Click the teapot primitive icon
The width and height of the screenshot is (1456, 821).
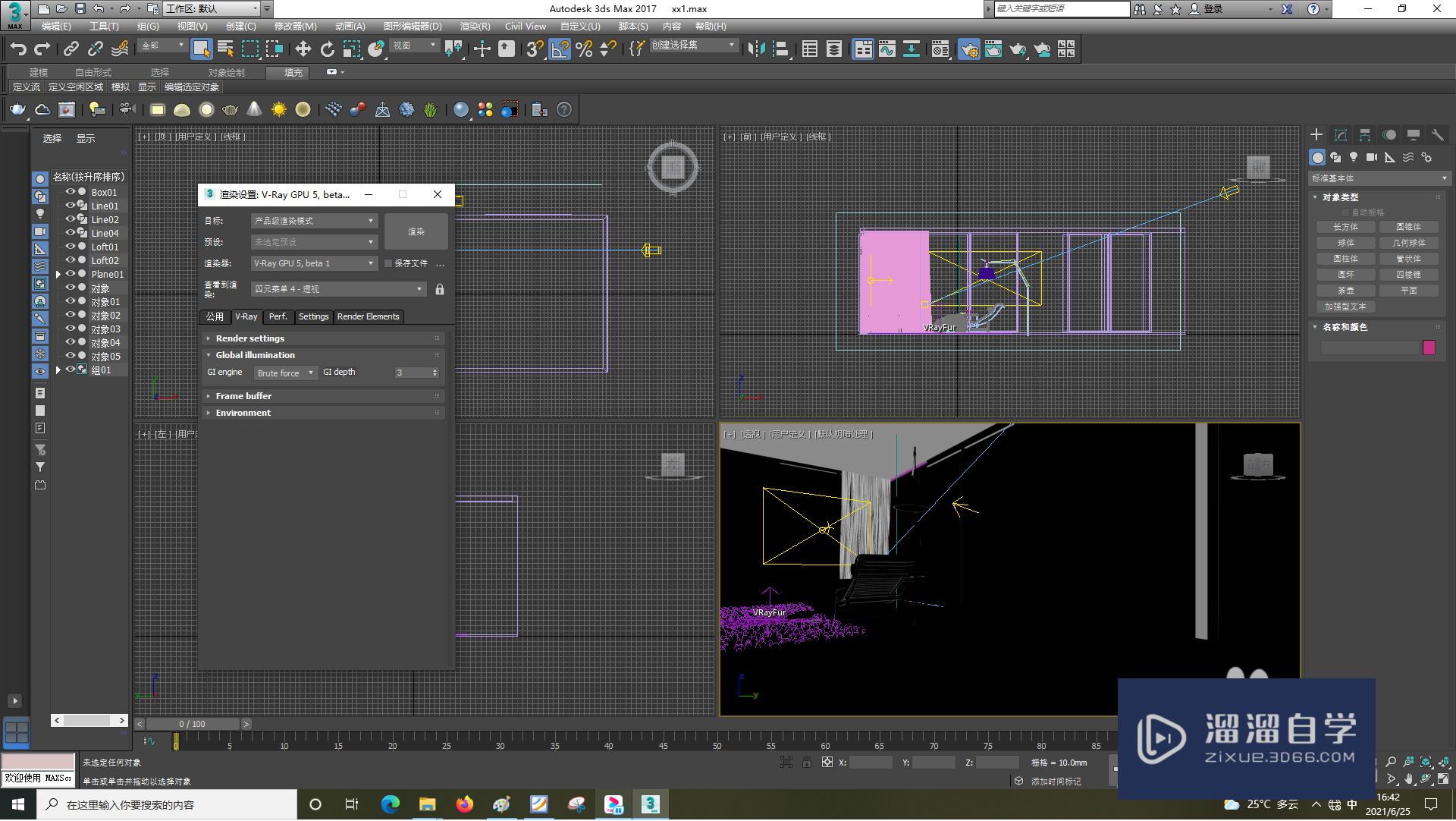click(x=17, y=110)
